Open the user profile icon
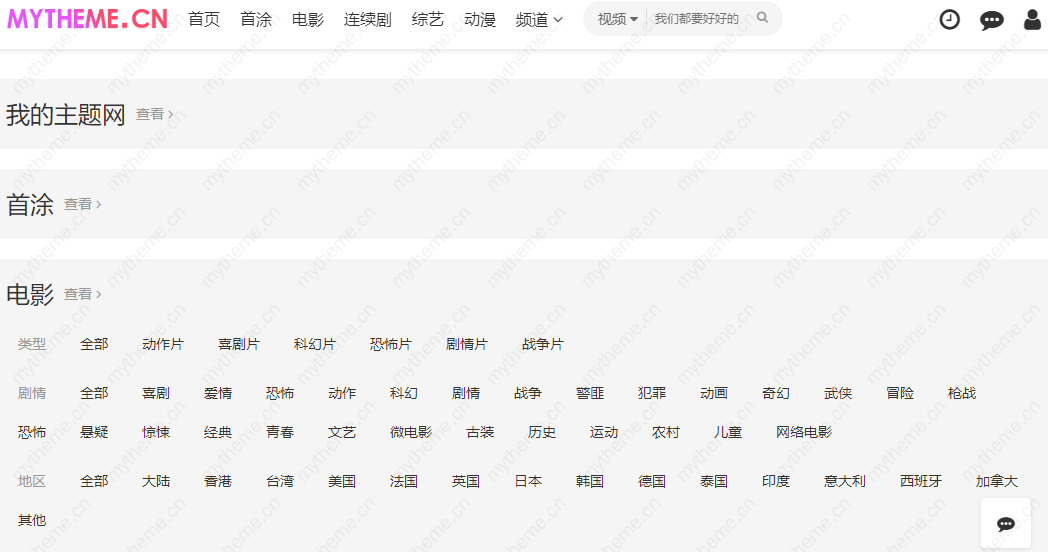Screen dimensions: 1048x552 tap(1032, 20)
